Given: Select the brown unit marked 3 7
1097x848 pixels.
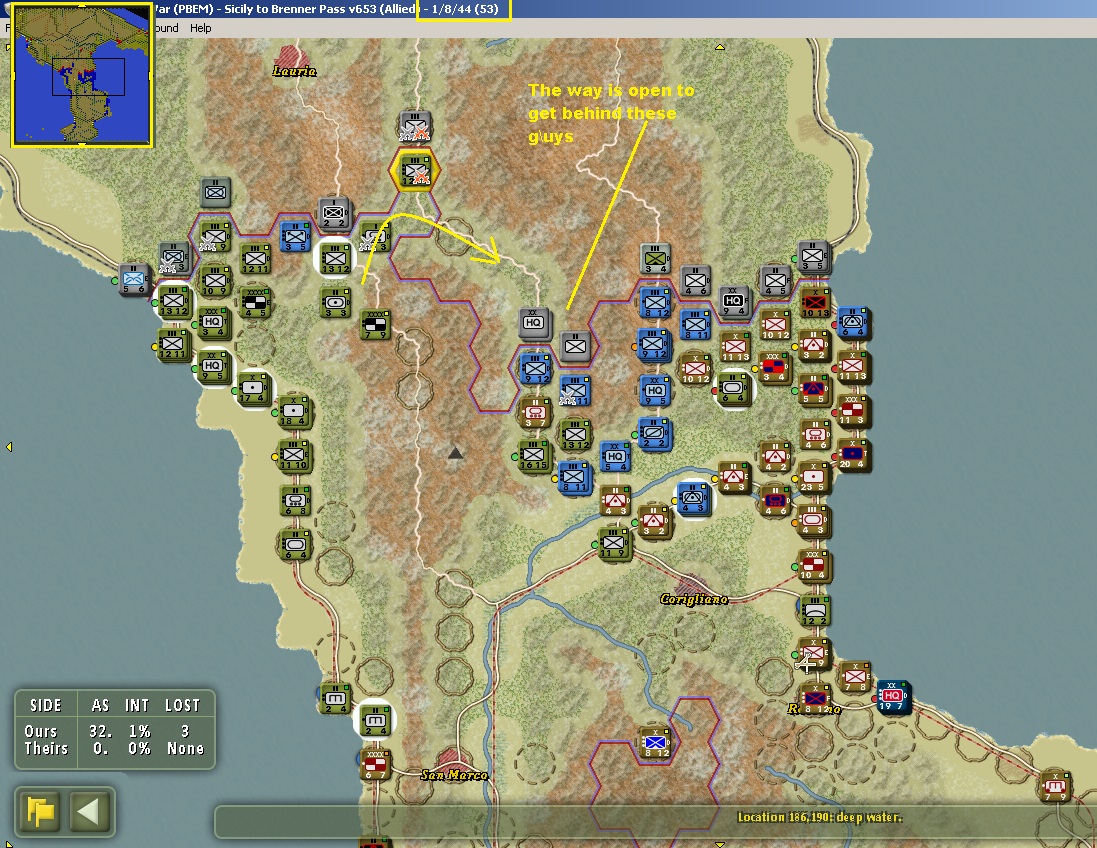Looking at the screenshot, I should [x=535, y=411].
